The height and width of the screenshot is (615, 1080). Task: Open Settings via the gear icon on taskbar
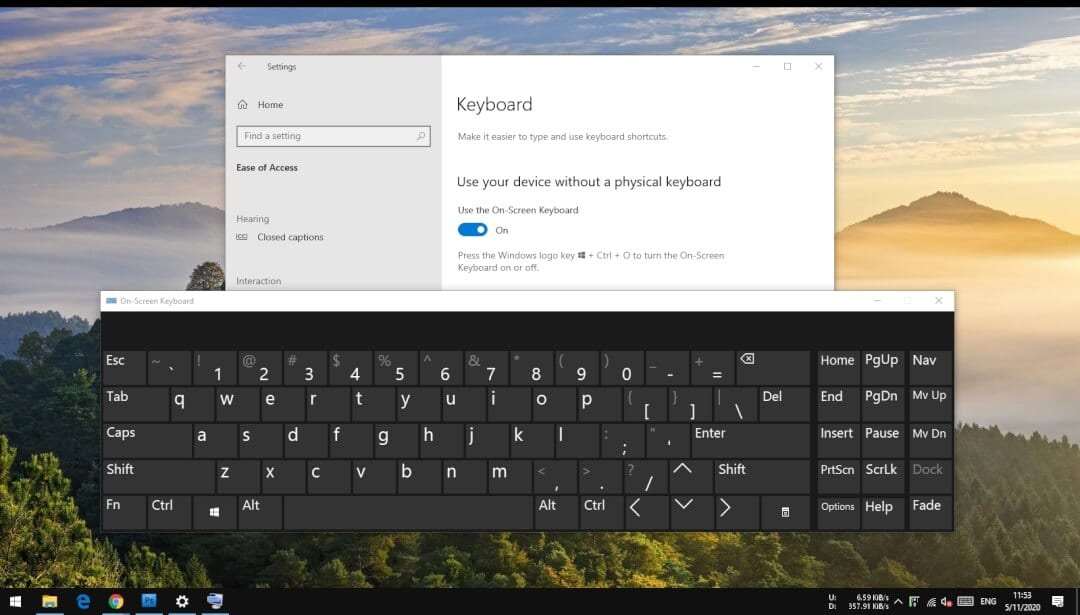[182, 601]
